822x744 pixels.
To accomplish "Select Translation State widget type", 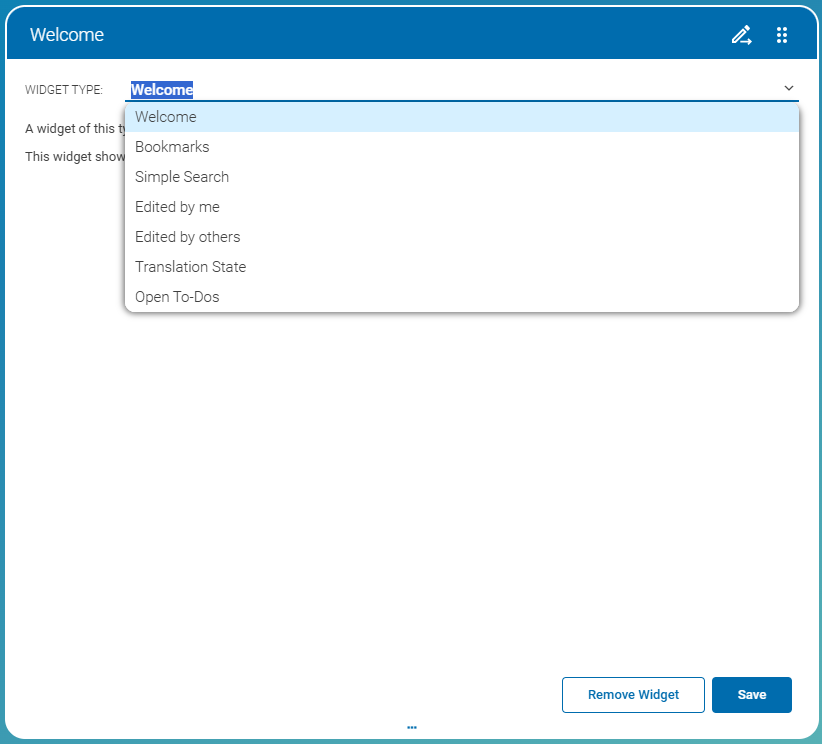I will click(190, 267).
